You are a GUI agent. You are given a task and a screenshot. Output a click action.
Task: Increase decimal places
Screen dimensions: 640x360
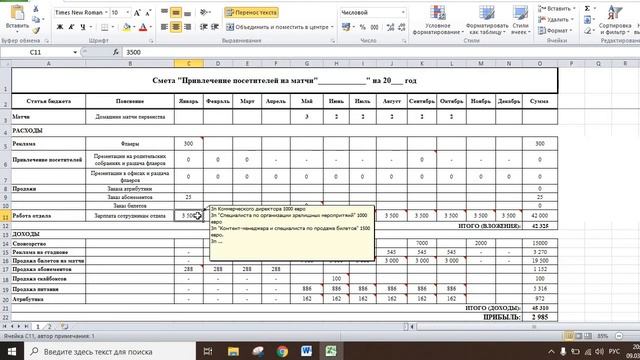pyautogui.click(x=391, y=27)
